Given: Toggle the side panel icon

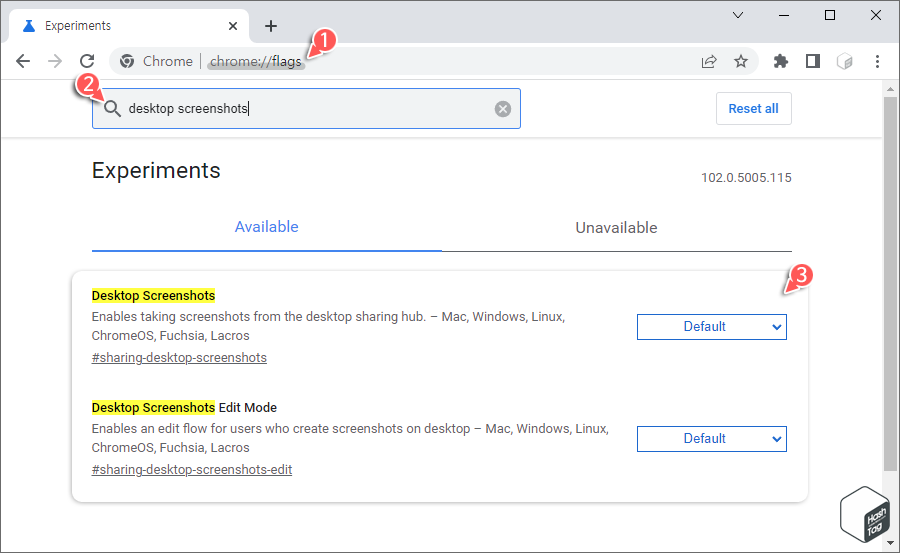Looking at the screenshot, I should point(813,61).
